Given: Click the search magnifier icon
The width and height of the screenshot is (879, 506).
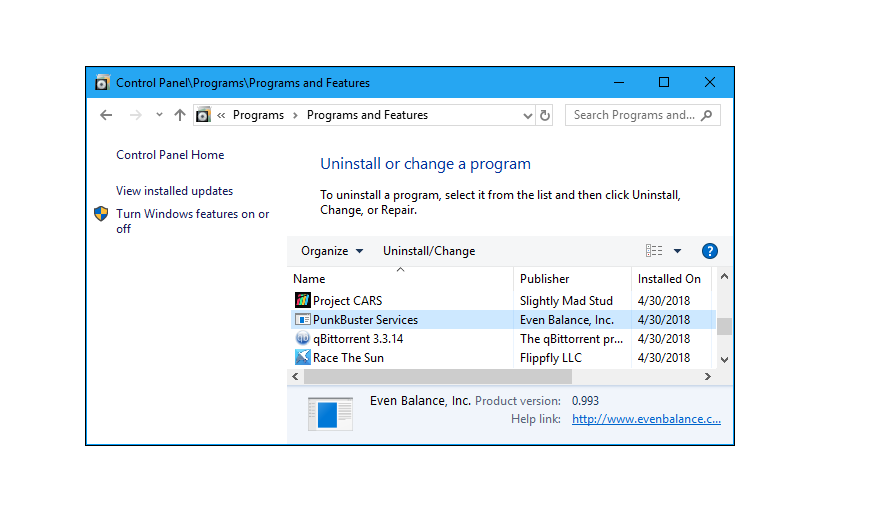Looking at the screenshot, I should [x=707, y=115].
